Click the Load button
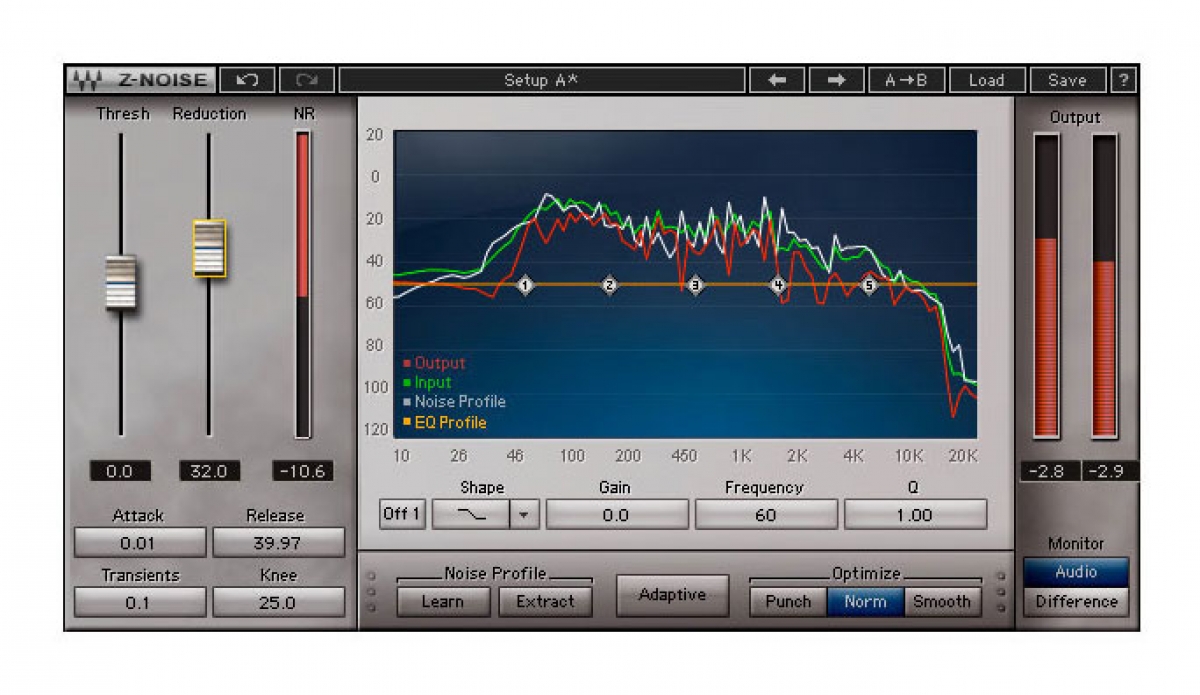1200x695 pixels. pyautogui.click(x=986, y=80)
